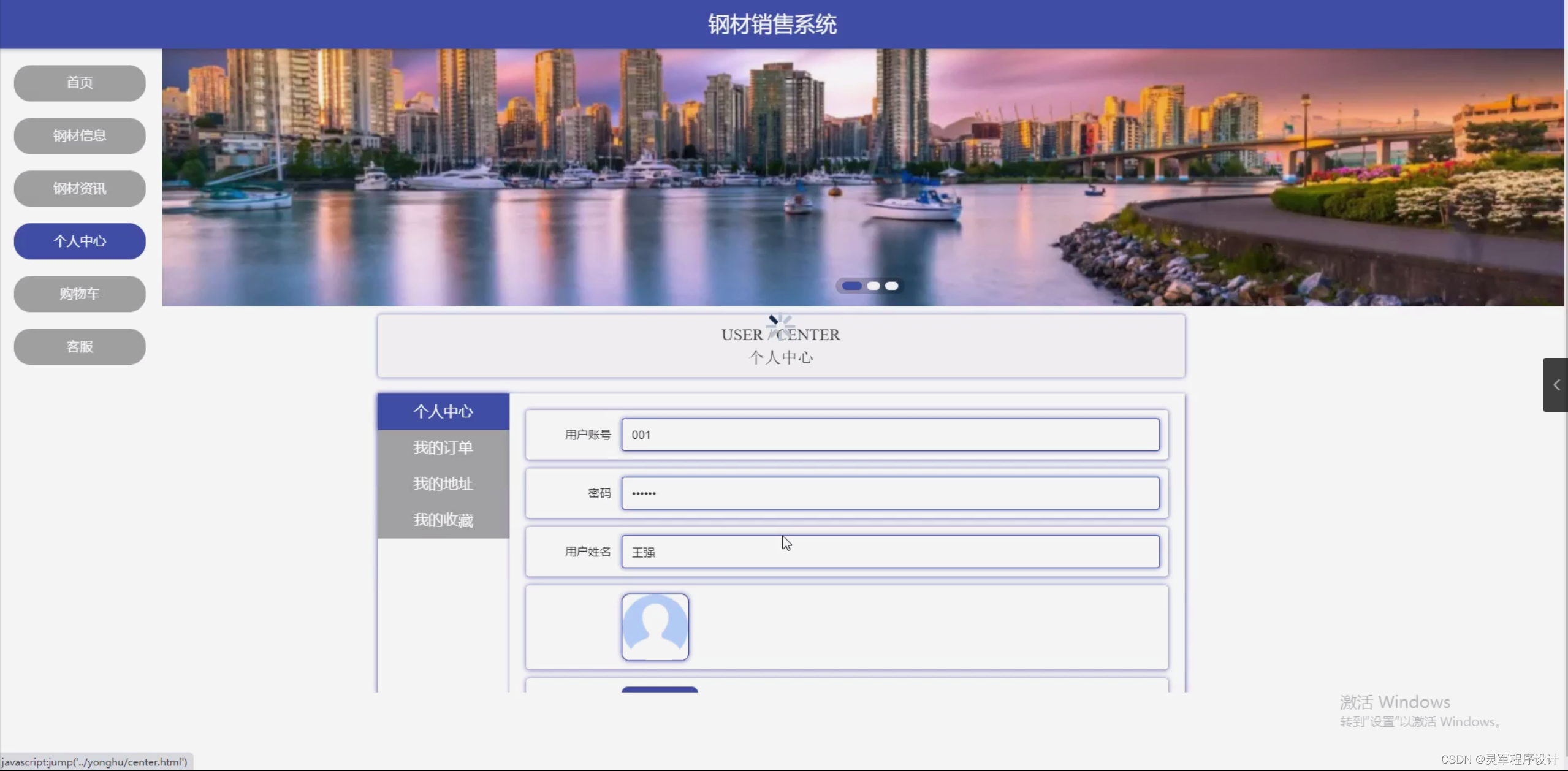Click the 用户姓名 name field

pos(890,552)
